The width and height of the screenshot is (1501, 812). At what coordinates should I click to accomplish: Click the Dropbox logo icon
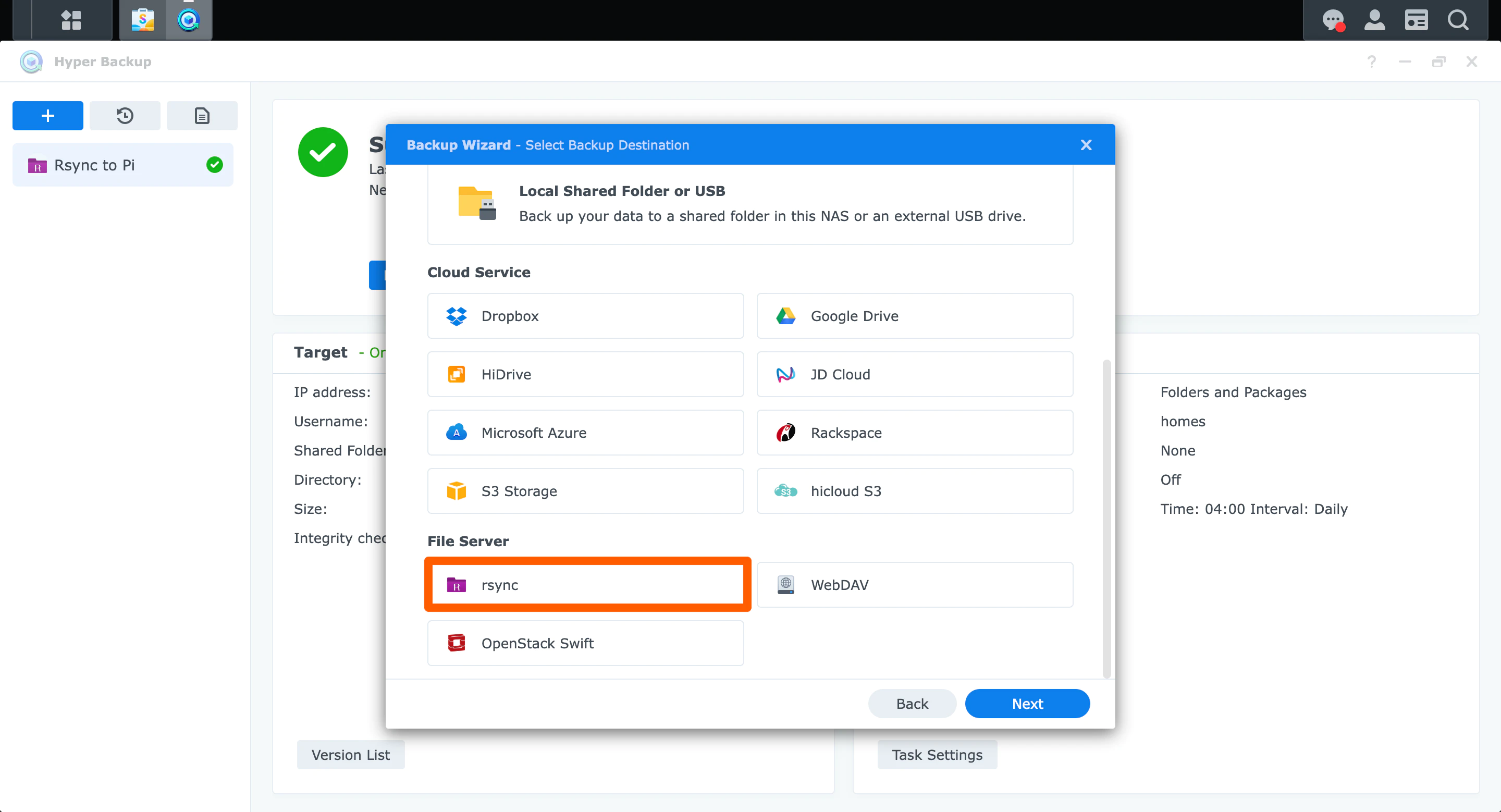tap(456, 316)
